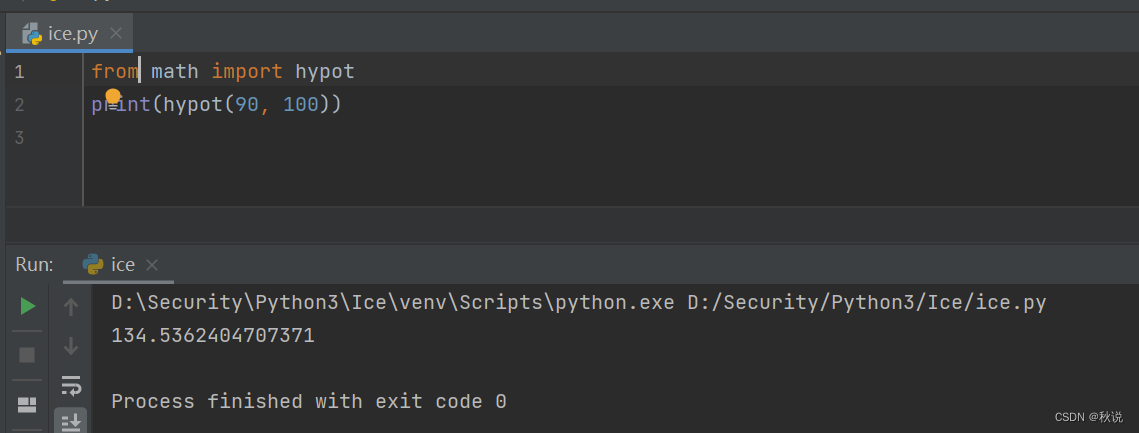Toggle scroll to end of console
This screenshot has width=1139, height=433.
pos(70,421)
